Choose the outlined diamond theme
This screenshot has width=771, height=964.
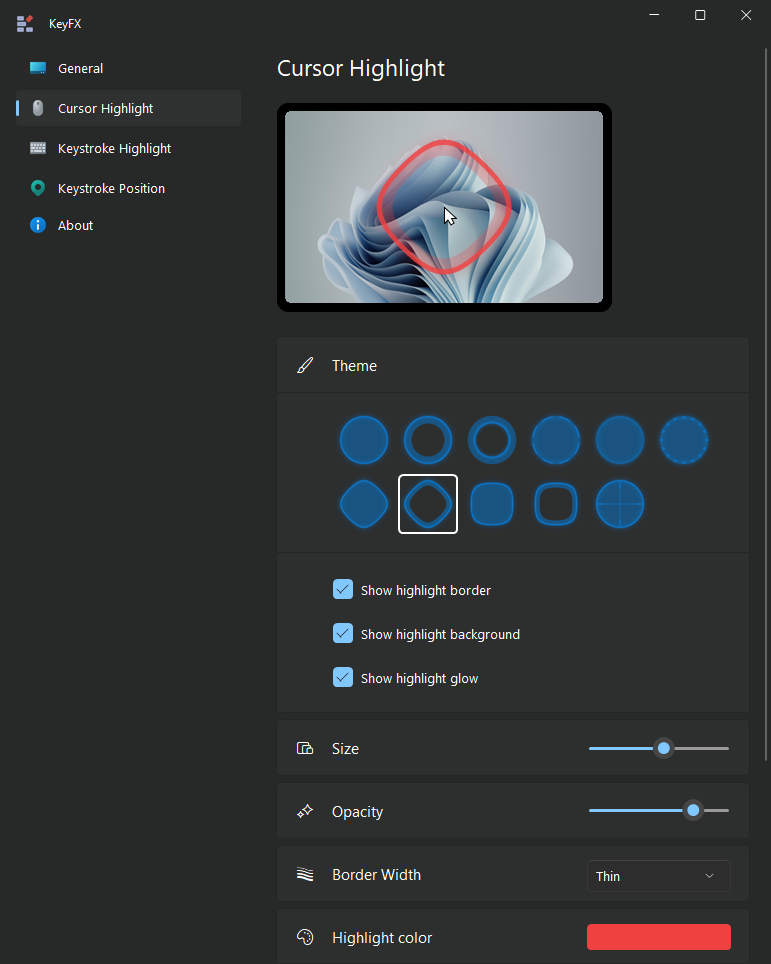click(428, 504)
